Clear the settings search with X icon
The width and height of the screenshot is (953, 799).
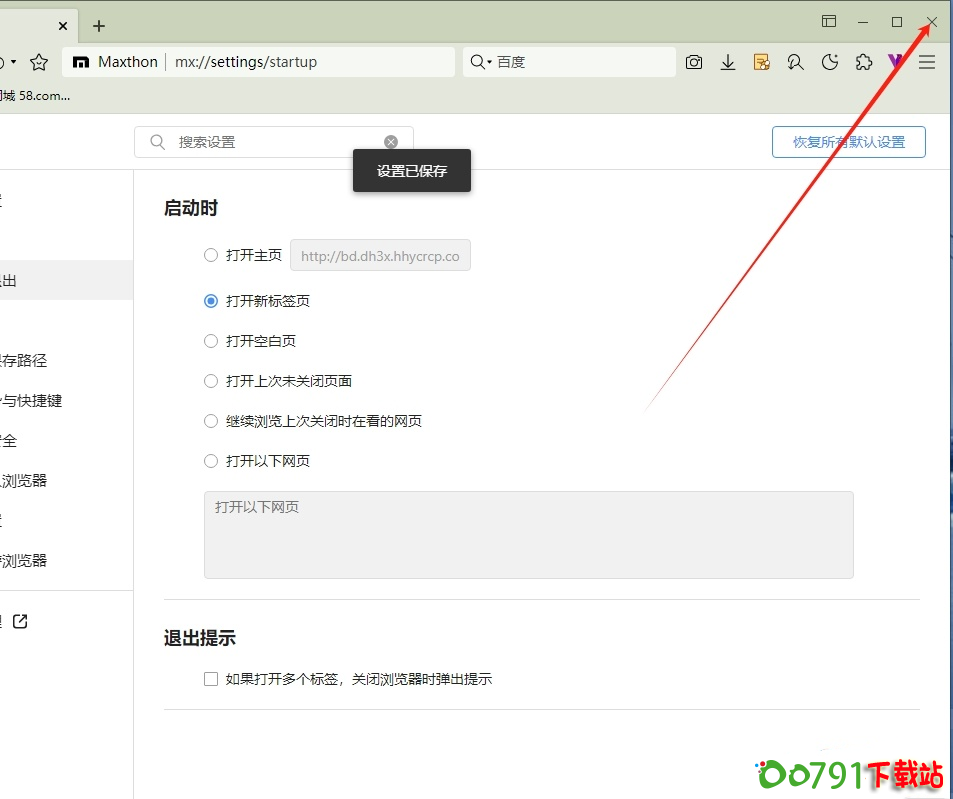point(391,142)
